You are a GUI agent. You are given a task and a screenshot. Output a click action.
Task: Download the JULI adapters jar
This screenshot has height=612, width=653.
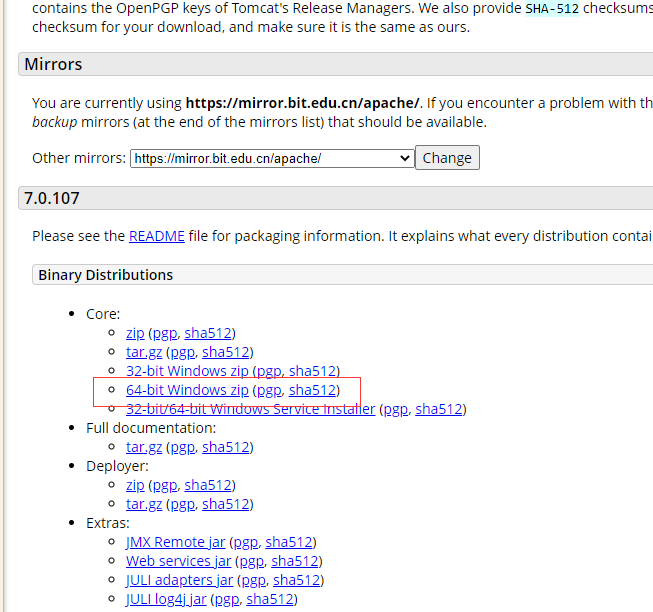[179, 580]
